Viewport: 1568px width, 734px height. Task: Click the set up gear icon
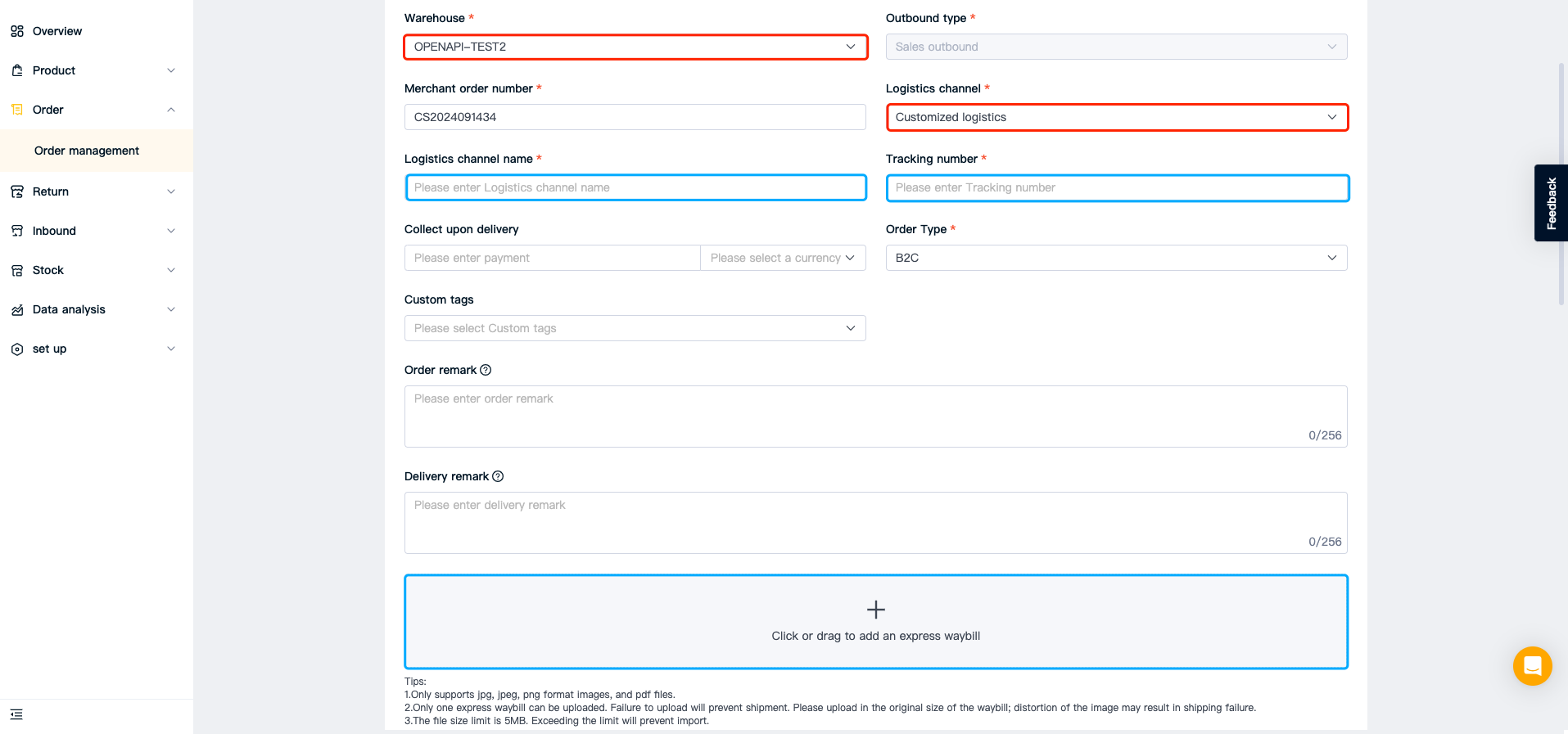click(x=17, y=349)
